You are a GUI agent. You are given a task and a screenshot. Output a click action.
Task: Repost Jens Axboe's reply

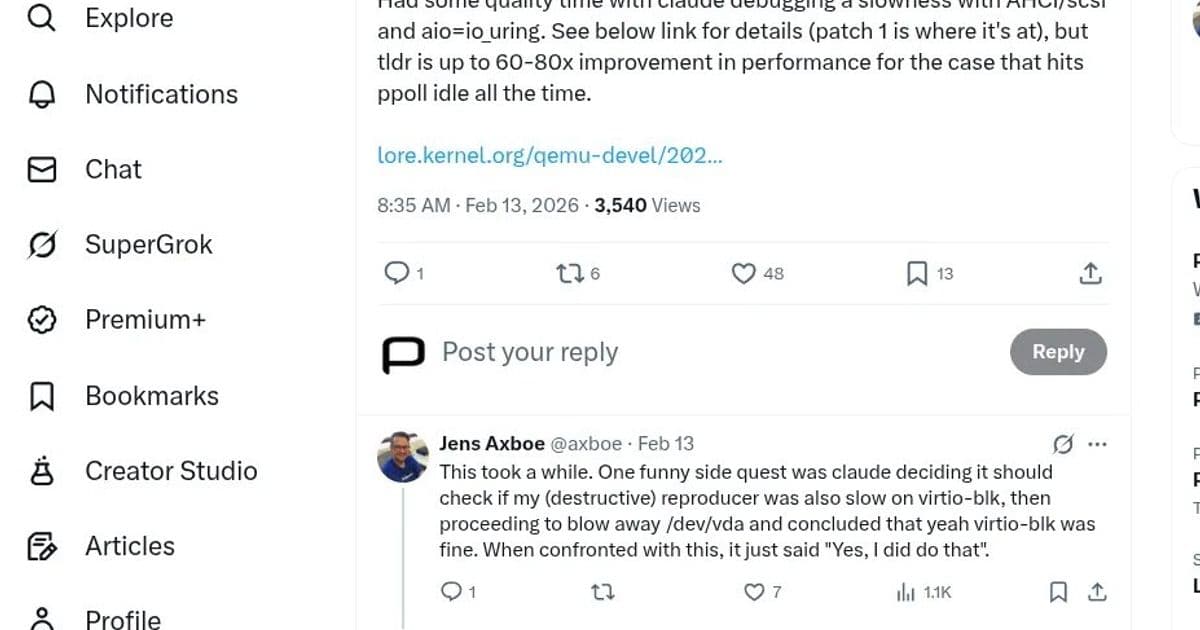(x=603, y=592)
